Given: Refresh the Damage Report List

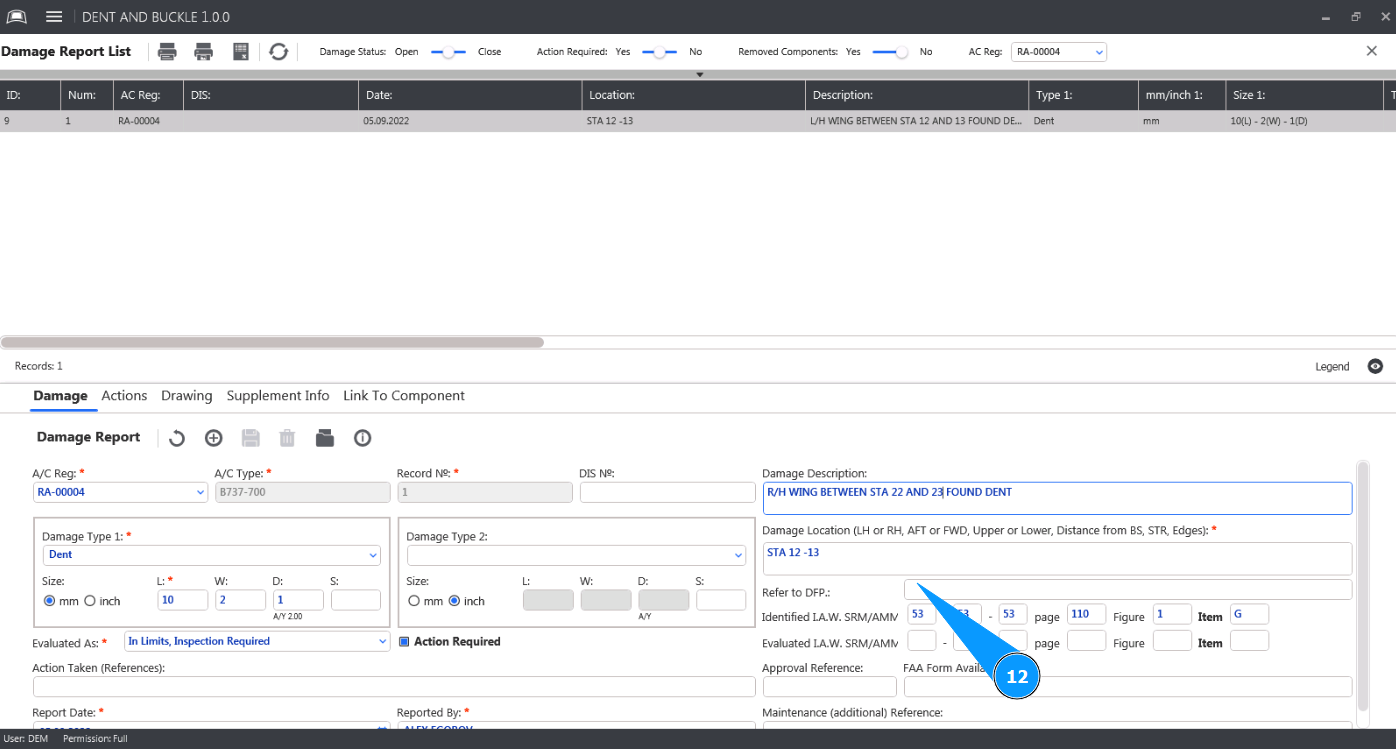Looking at the screenshot, I should 279,52.
